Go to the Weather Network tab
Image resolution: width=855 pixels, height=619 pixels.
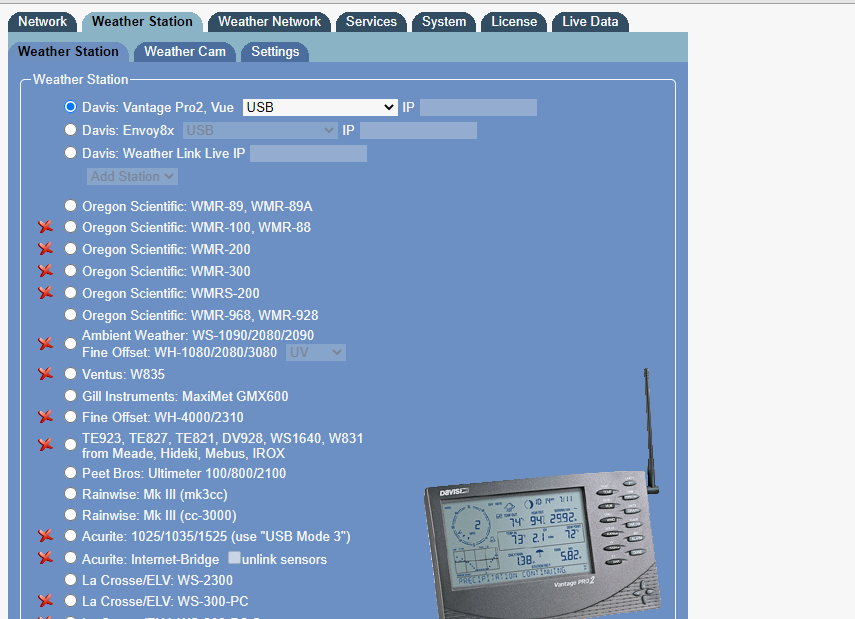269,21
